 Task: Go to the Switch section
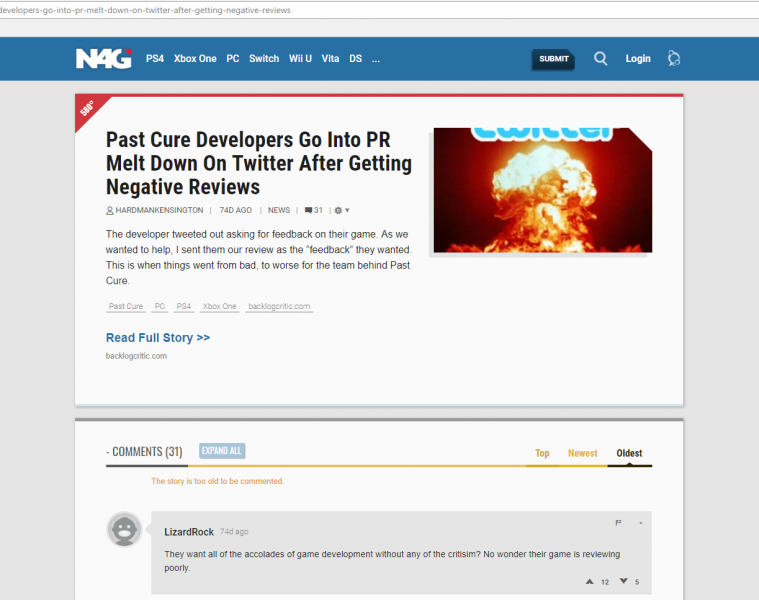pos(264,59)
